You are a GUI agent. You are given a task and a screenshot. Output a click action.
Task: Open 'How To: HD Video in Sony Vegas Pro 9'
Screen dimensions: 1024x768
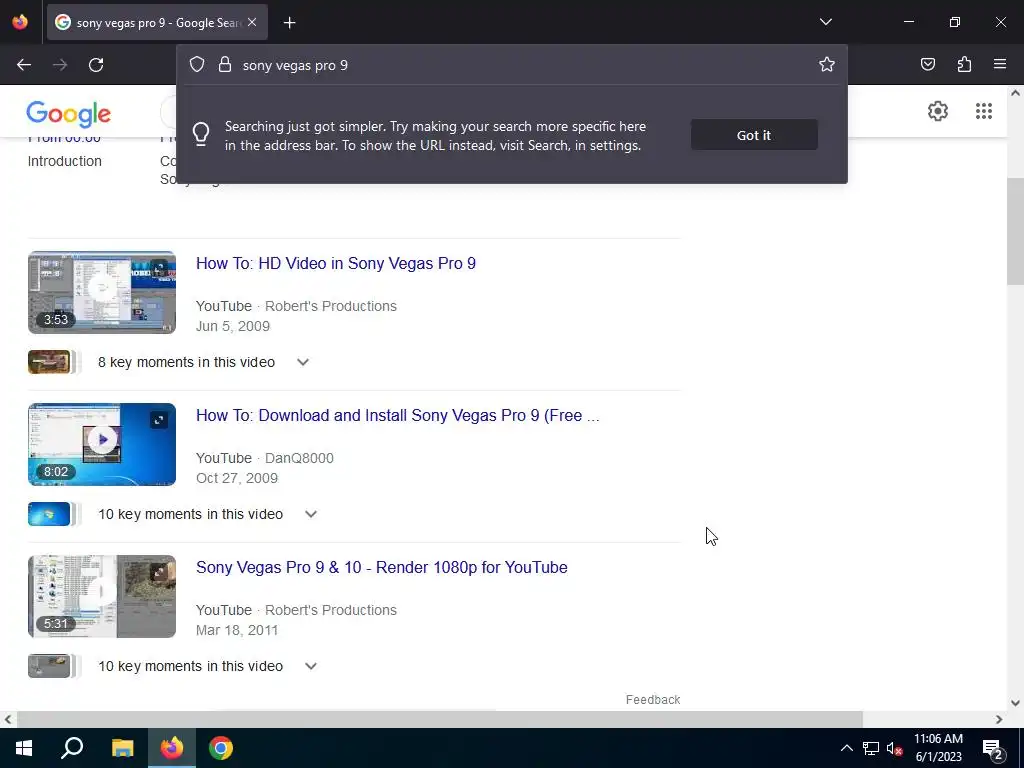coord(336,263)
